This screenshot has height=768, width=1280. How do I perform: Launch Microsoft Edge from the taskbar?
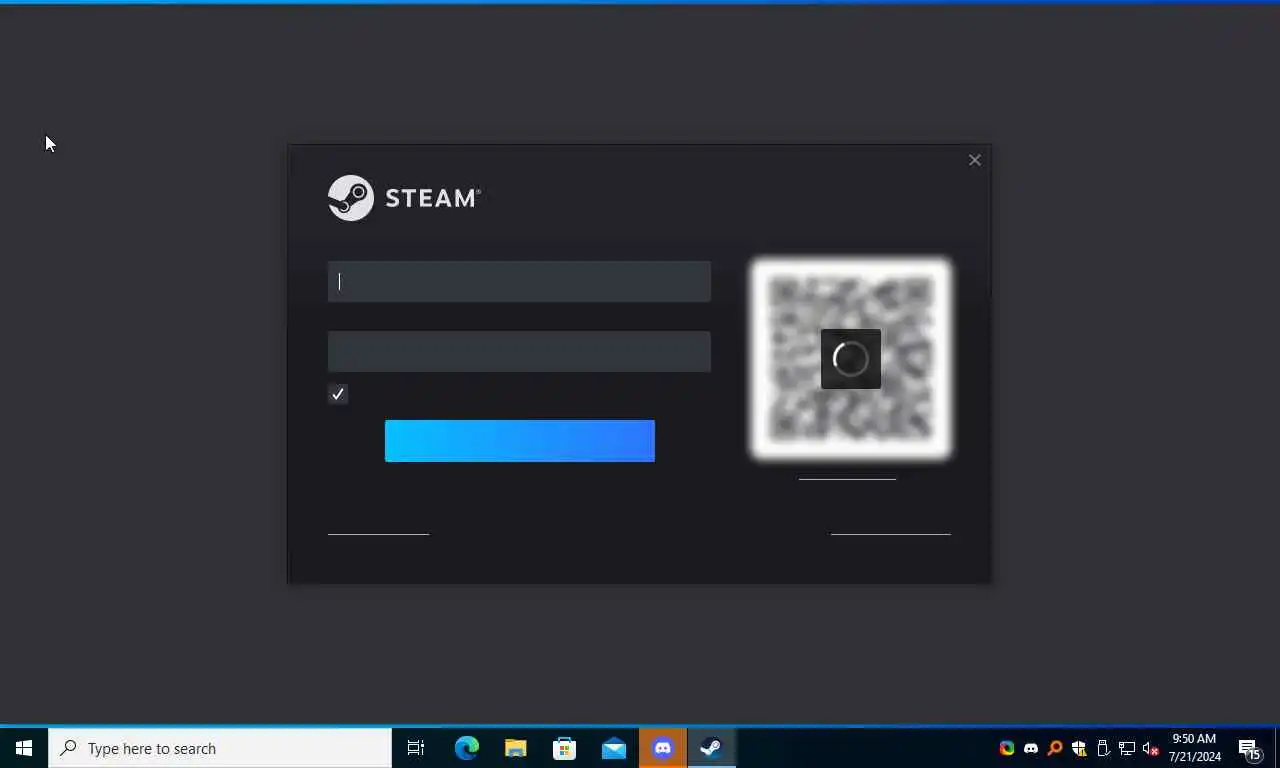[x=467, y=748]
